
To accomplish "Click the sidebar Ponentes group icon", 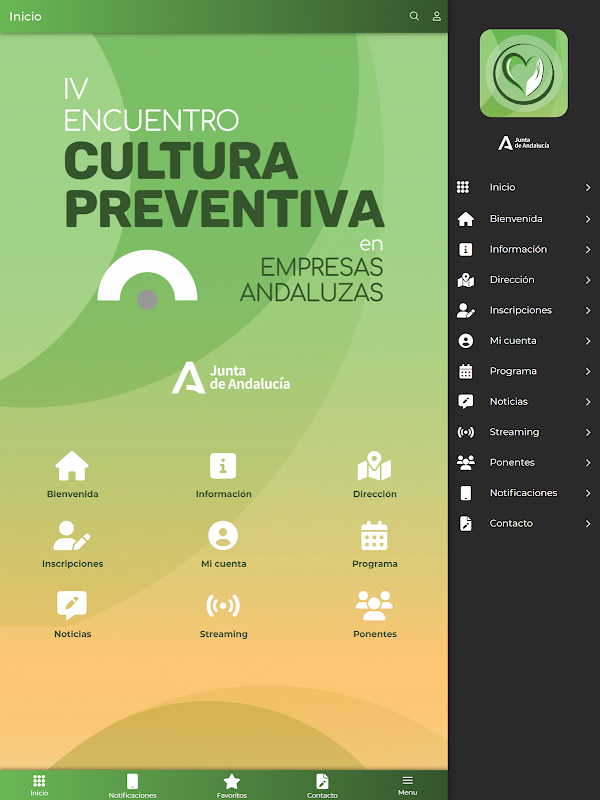I will [465, 463].
